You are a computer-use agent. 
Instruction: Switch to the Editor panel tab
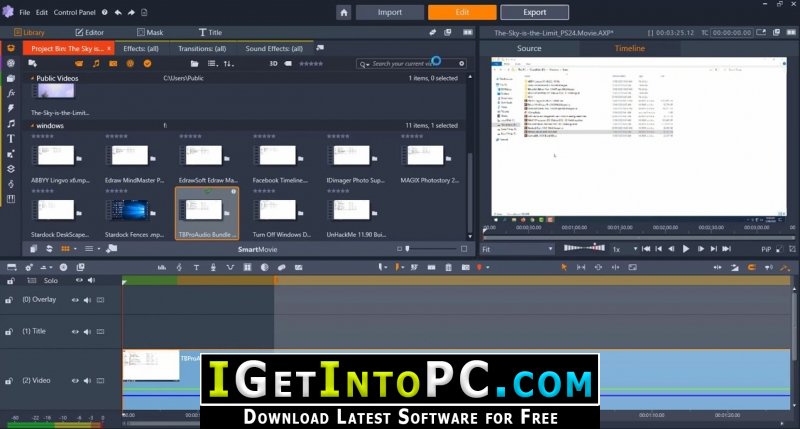point(90,32)
